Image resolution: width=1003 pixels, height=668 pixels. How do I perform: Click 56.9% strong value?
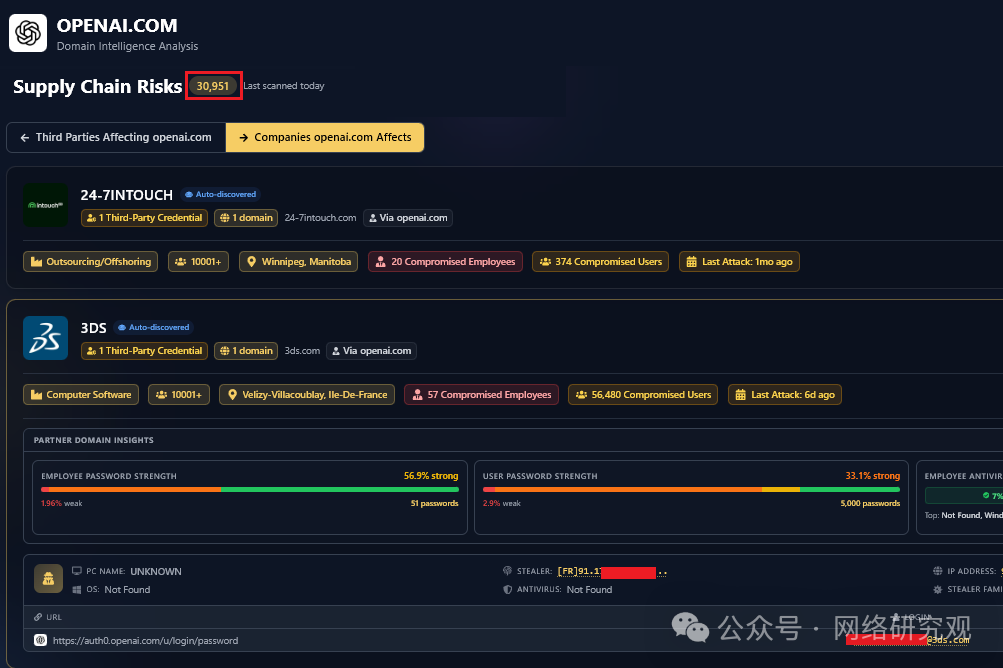coord(431,476)
